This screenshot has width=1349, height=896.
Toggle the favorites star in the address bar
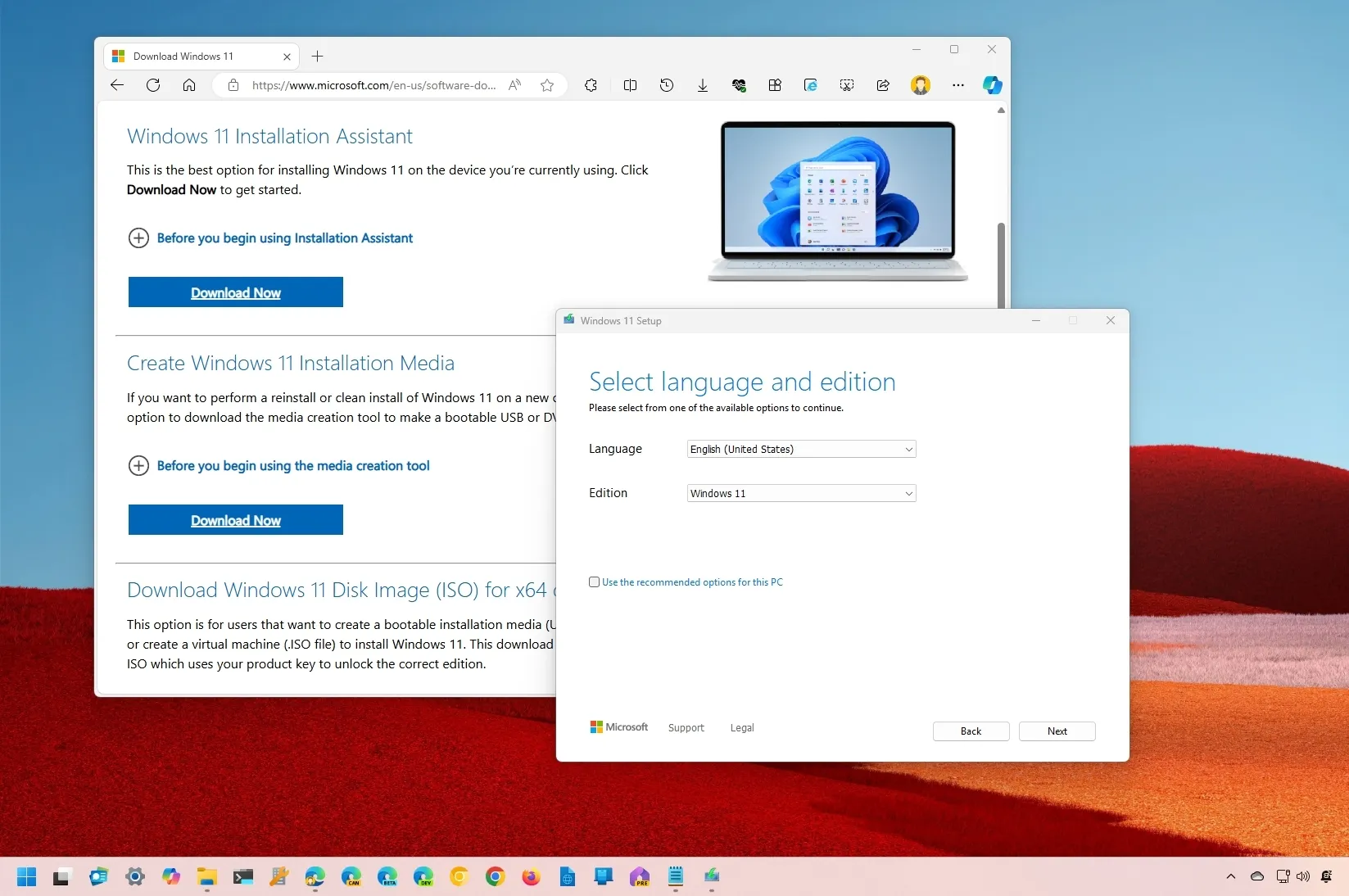coord(547,85)
